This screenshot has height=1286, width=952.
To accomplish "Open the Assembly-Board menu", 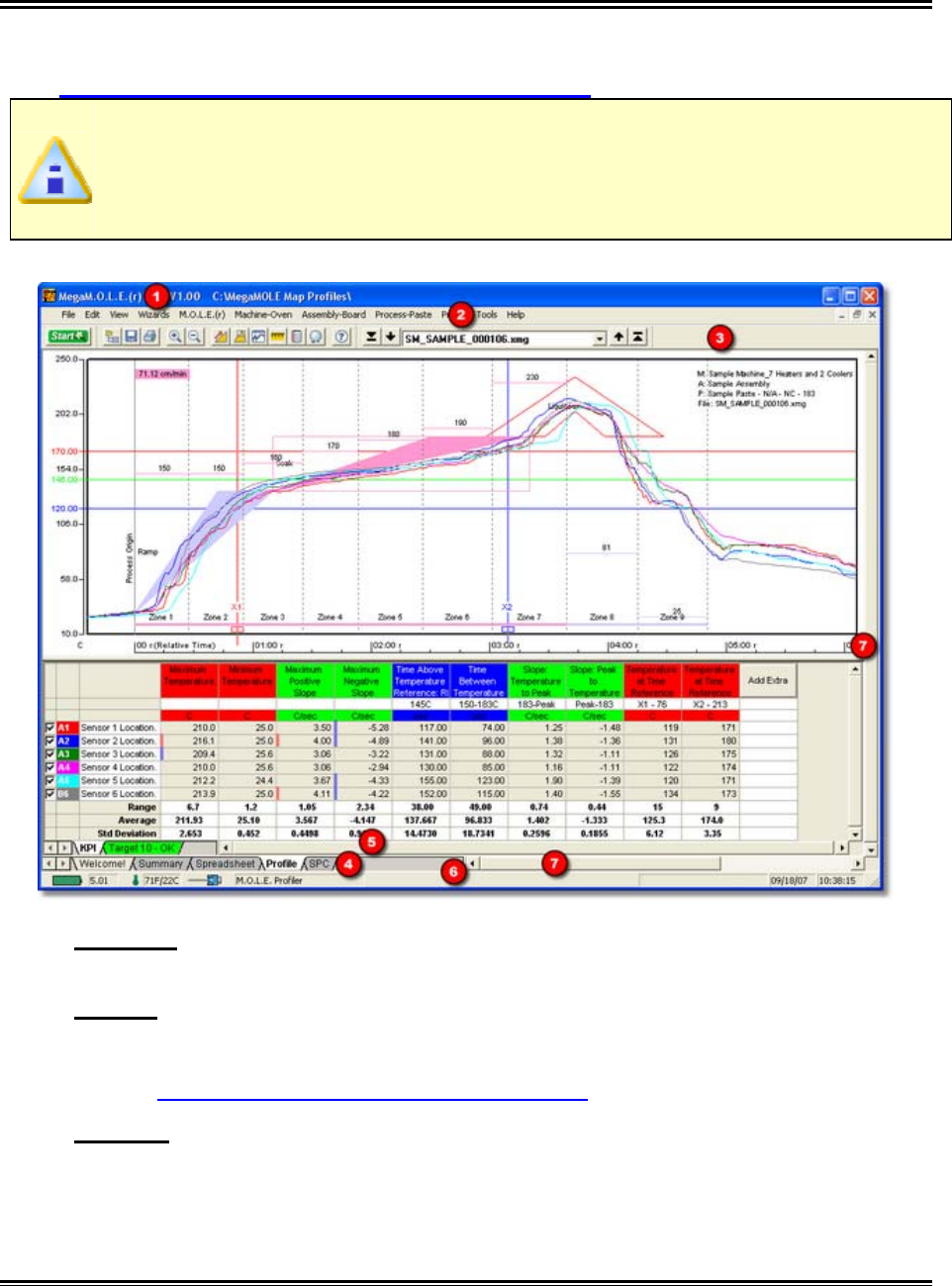I will tap(333, 315).
